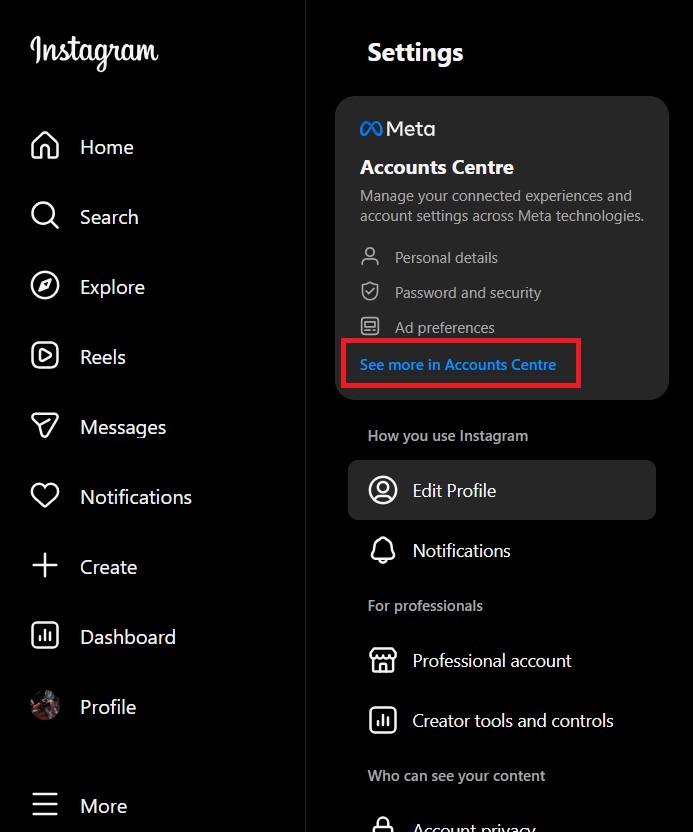Screen dimensions: 693x832
Task: Click the Create plus icon
Action: click(45, 565)
